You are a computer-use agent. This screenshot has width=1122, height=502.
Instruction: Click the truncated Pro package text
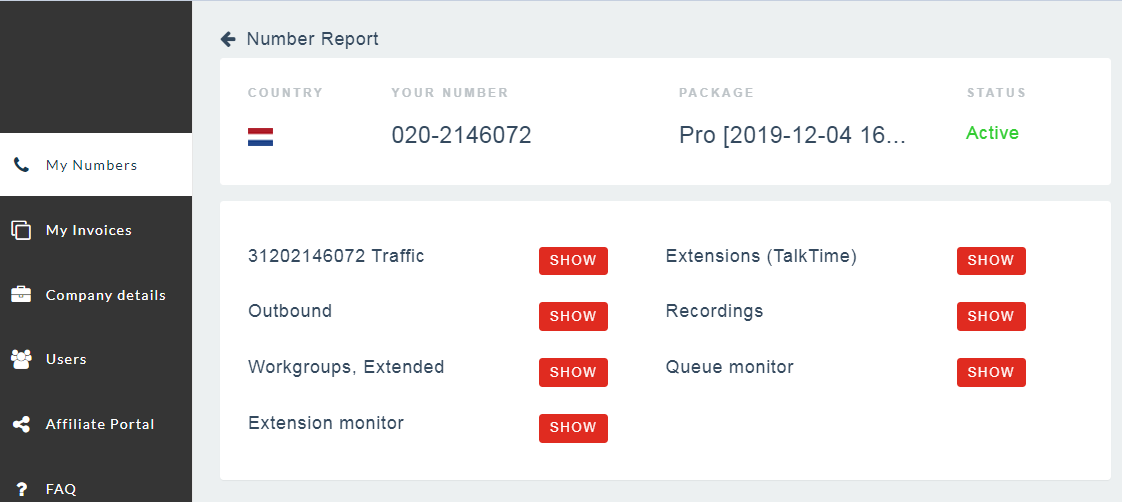(792, 135)
